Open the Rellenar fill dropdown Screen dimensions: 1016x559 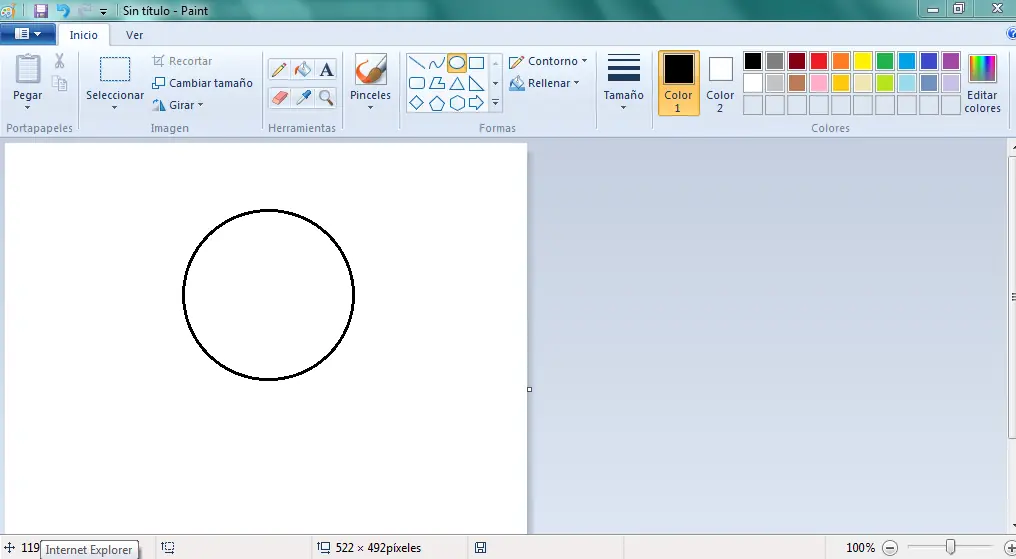click(x=544, y=83)
